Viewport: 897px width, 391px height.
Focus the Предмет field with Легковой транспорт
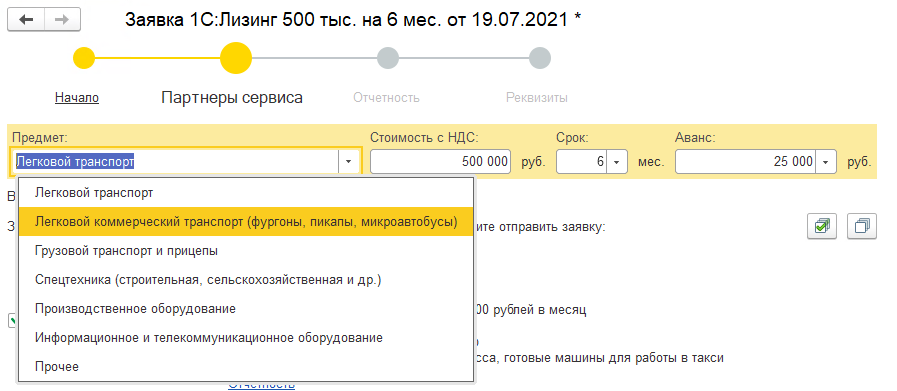click(175, 162)
